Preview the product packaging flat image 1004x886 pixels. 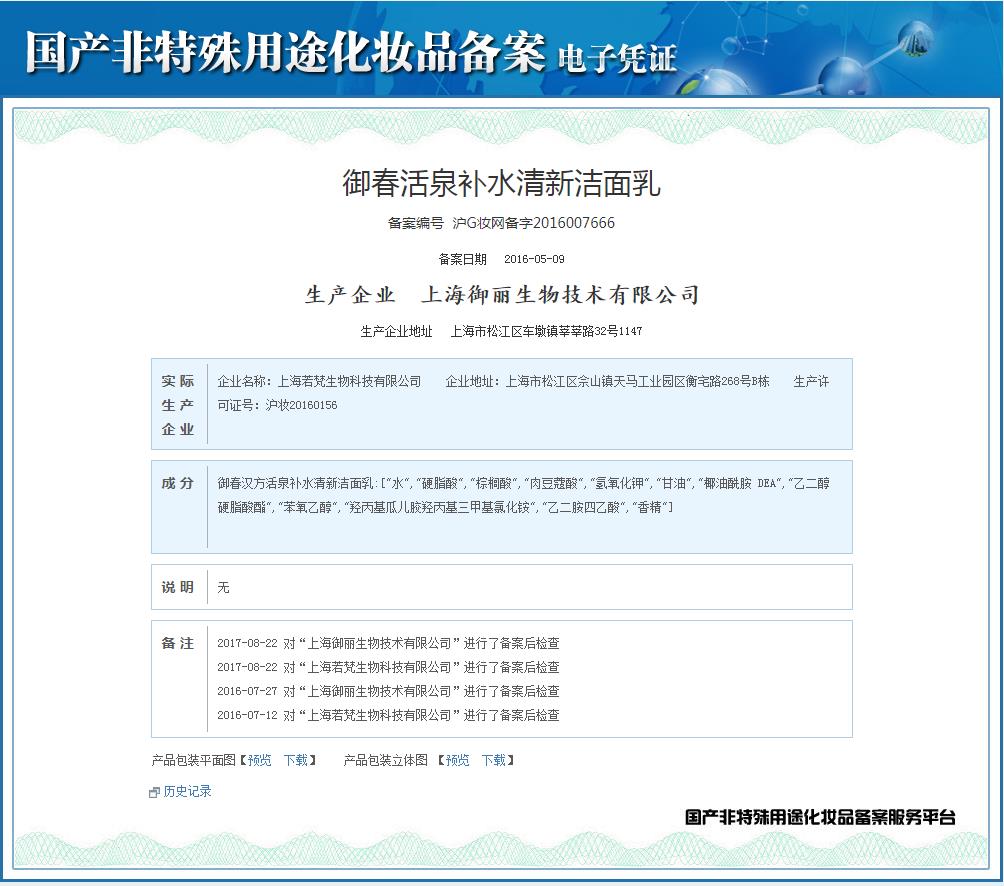260,760
